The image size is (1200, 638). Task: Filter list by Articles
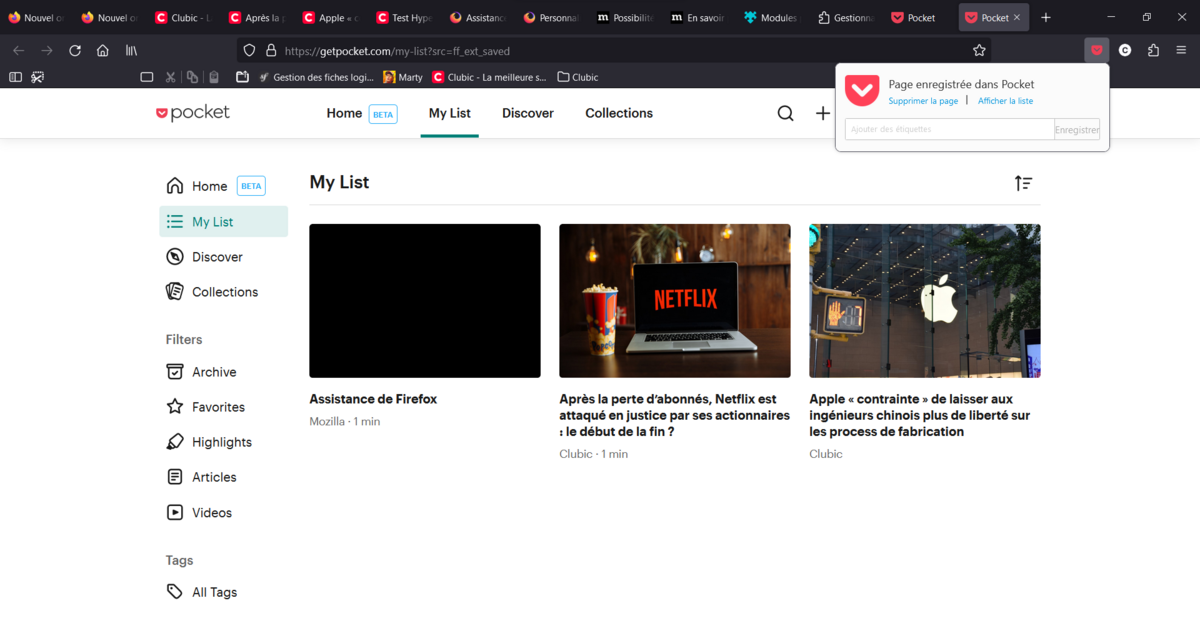coord(201,477)
